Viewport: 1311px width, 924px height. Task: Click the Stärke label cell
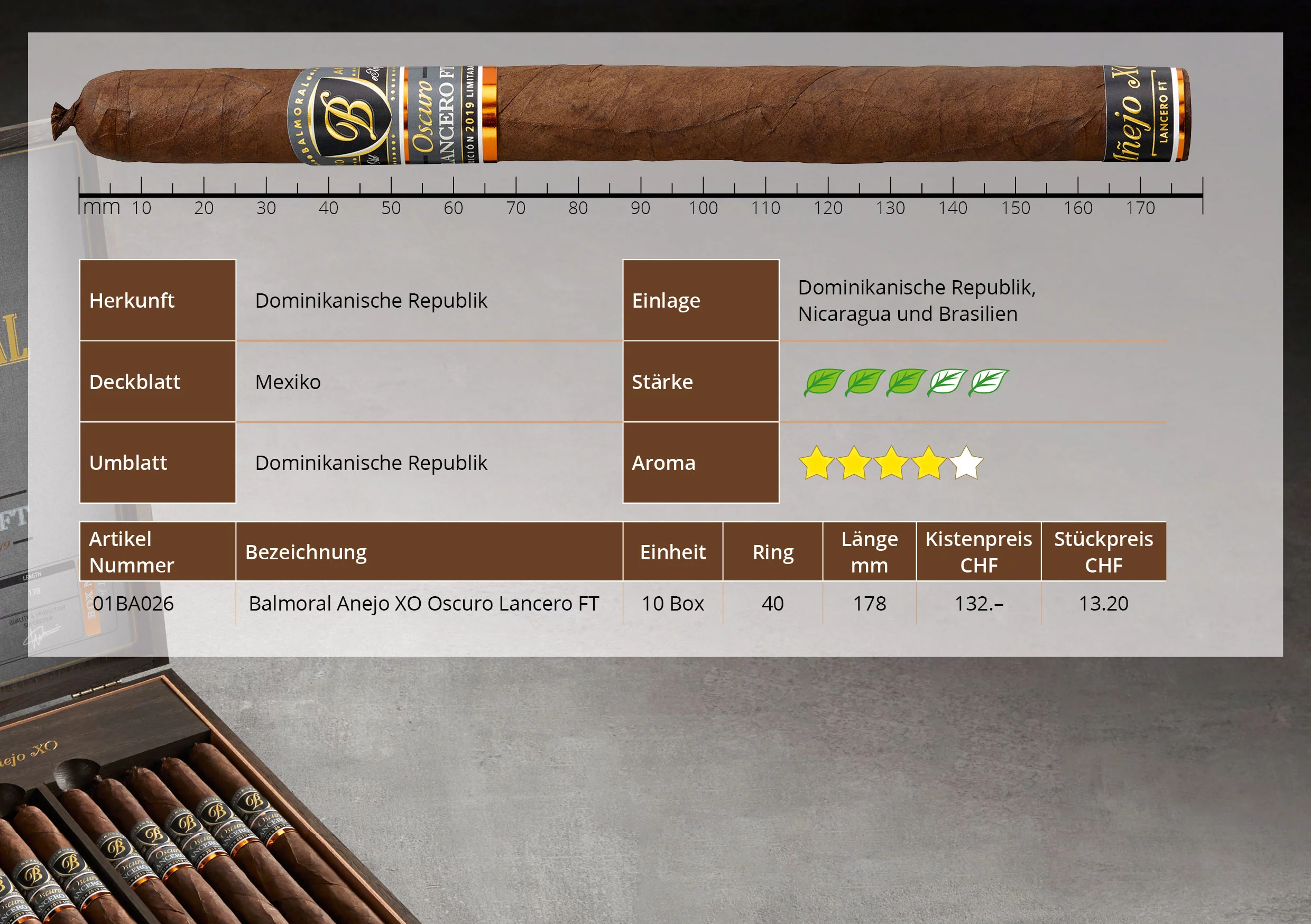(700, 382)
